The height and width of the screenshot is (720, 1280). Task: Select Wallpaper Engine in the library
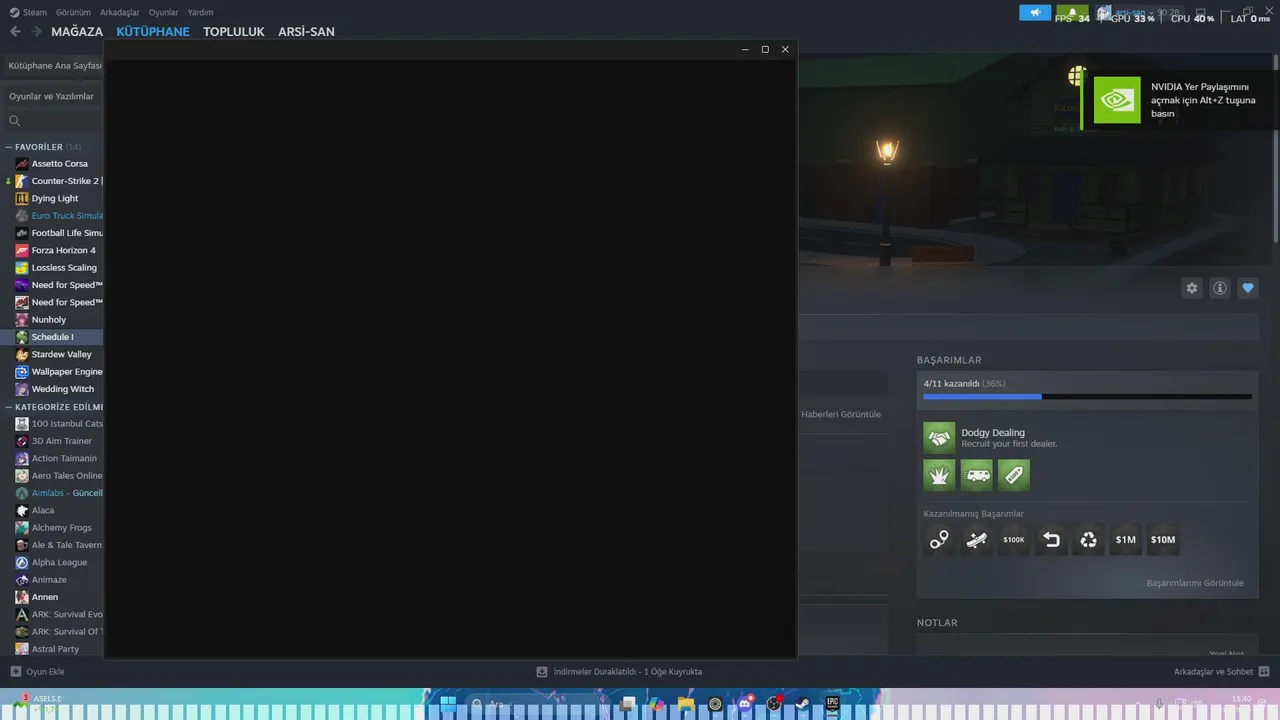[x=66, y=372]
